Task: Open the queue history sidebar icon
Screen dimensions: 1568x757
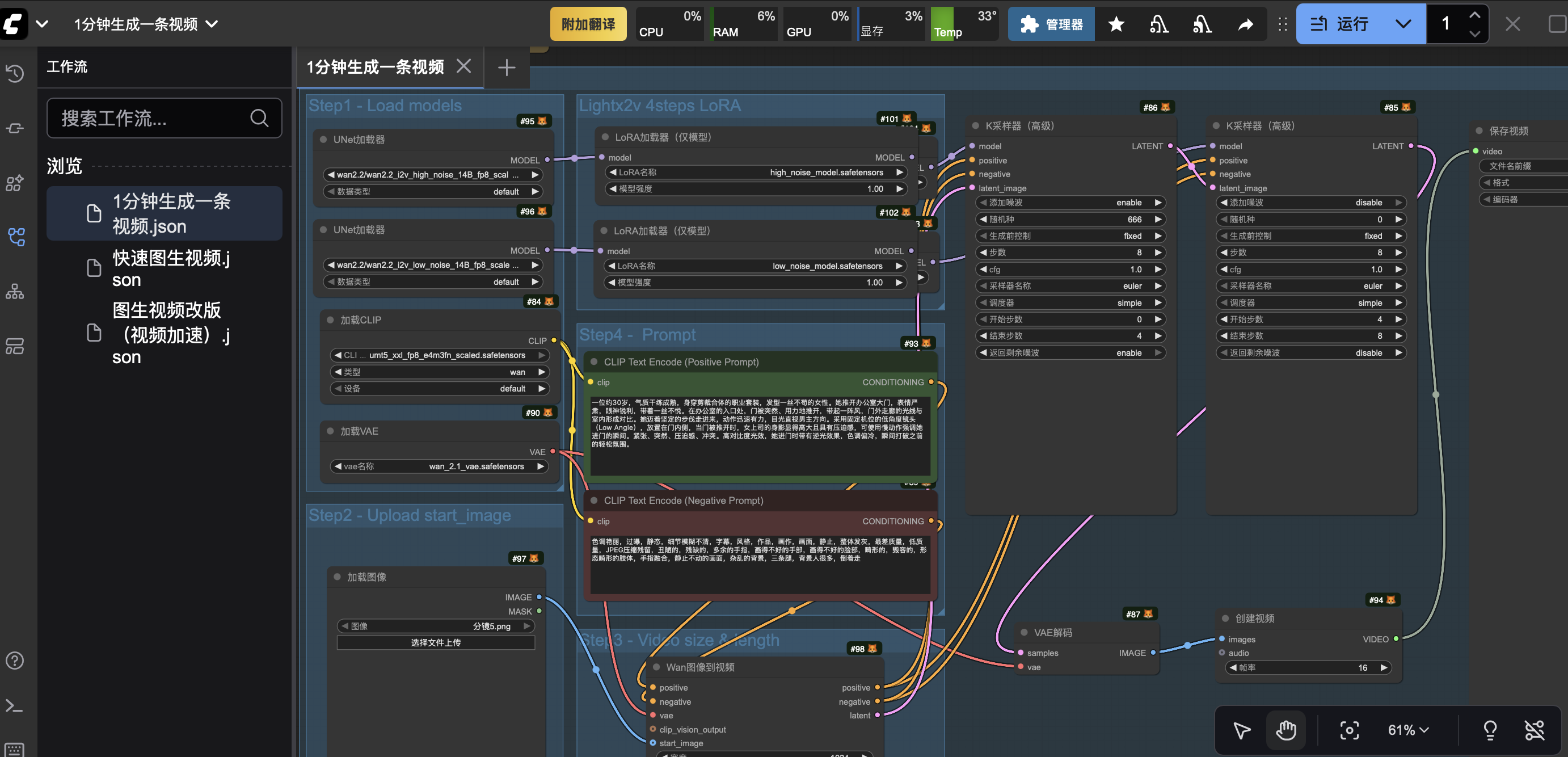Action: click(x=15, y=73)
